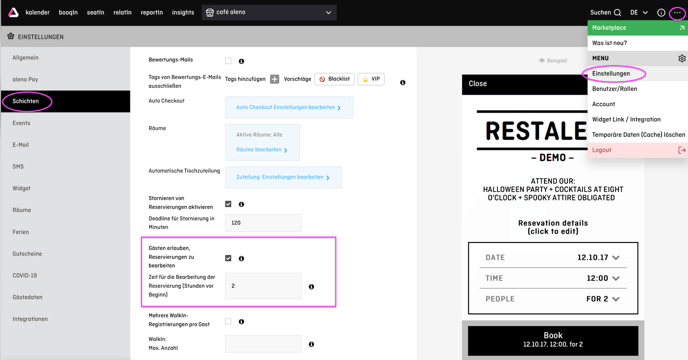Open the café aleno restaurant dropdown
Image resolution: width=688 pixels, height=360 pixels.
point(269,12)
